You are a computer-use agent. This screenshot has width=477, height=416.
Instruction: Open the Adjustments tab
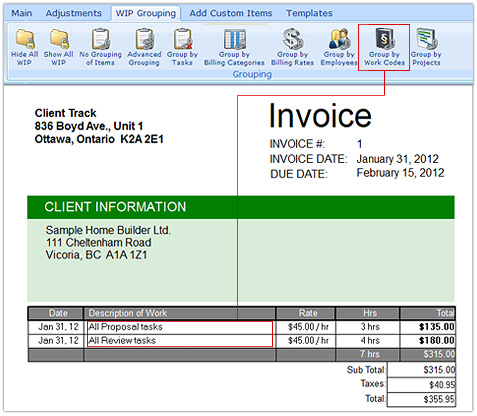74,13
